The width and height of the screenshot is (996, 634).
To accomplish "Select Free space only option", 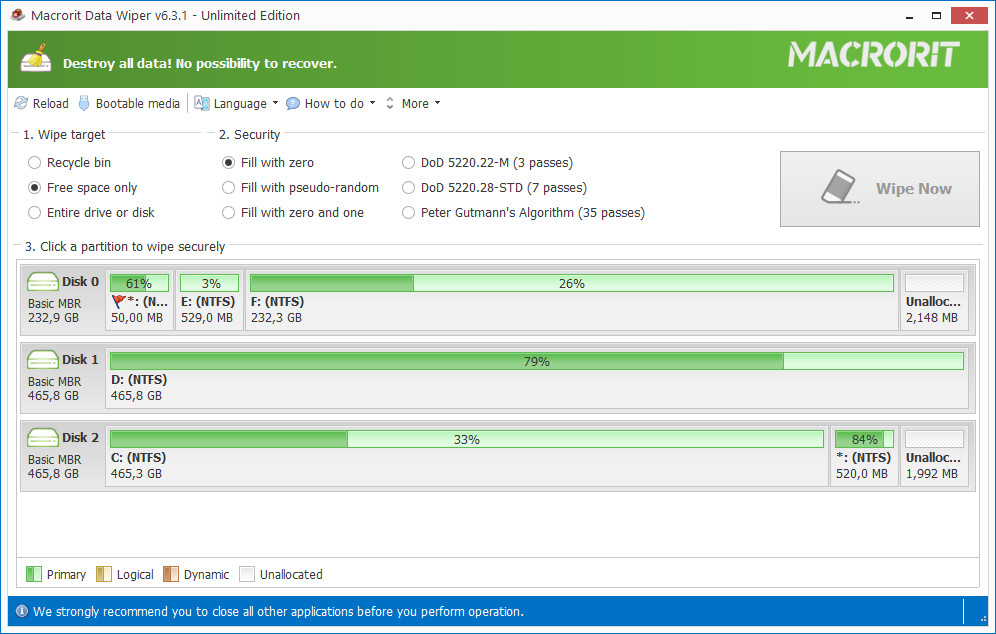I will pyautogui.click(x=83, y=187).
